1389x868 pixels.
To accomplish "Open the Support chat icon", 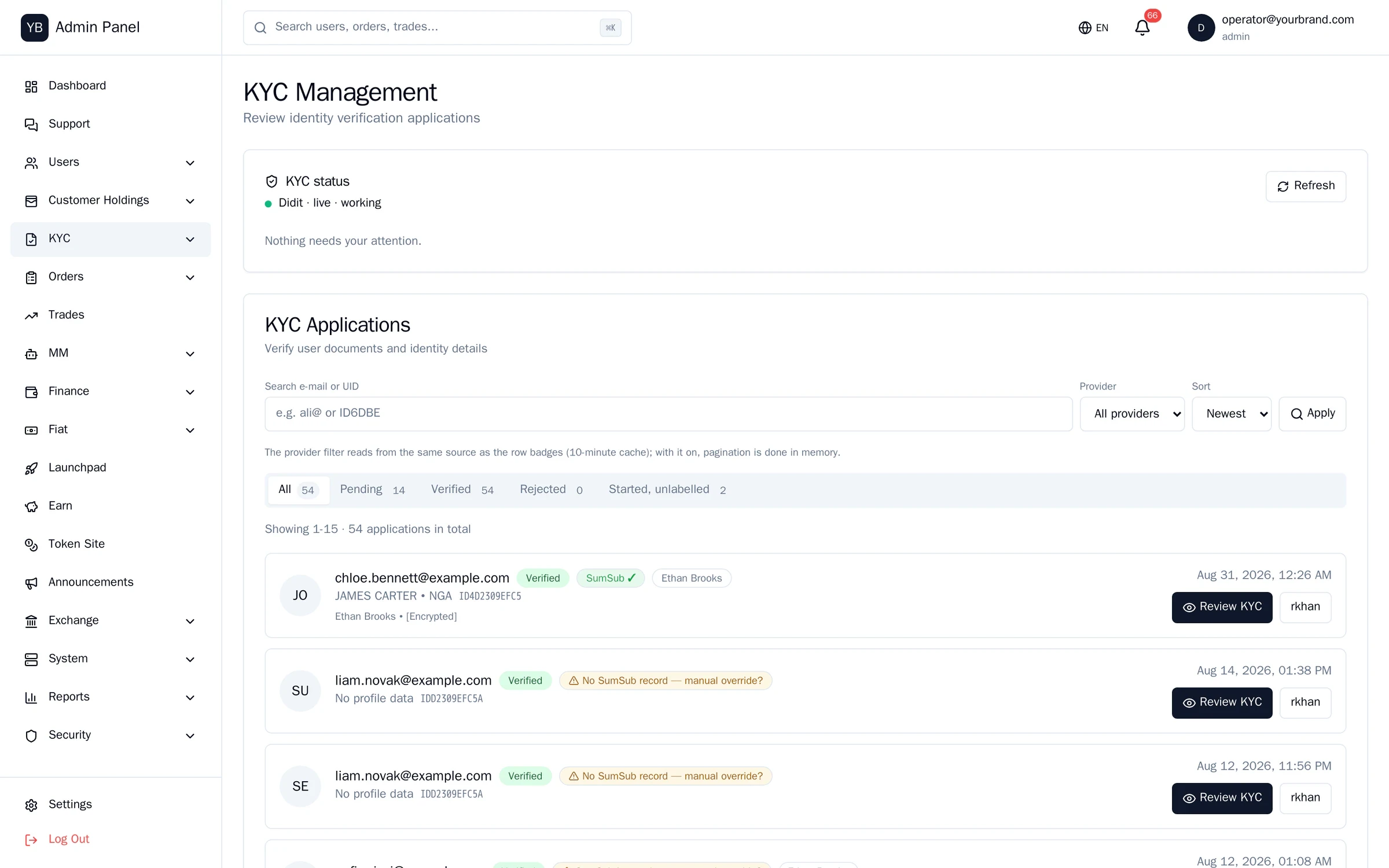I will click(31, 124).
